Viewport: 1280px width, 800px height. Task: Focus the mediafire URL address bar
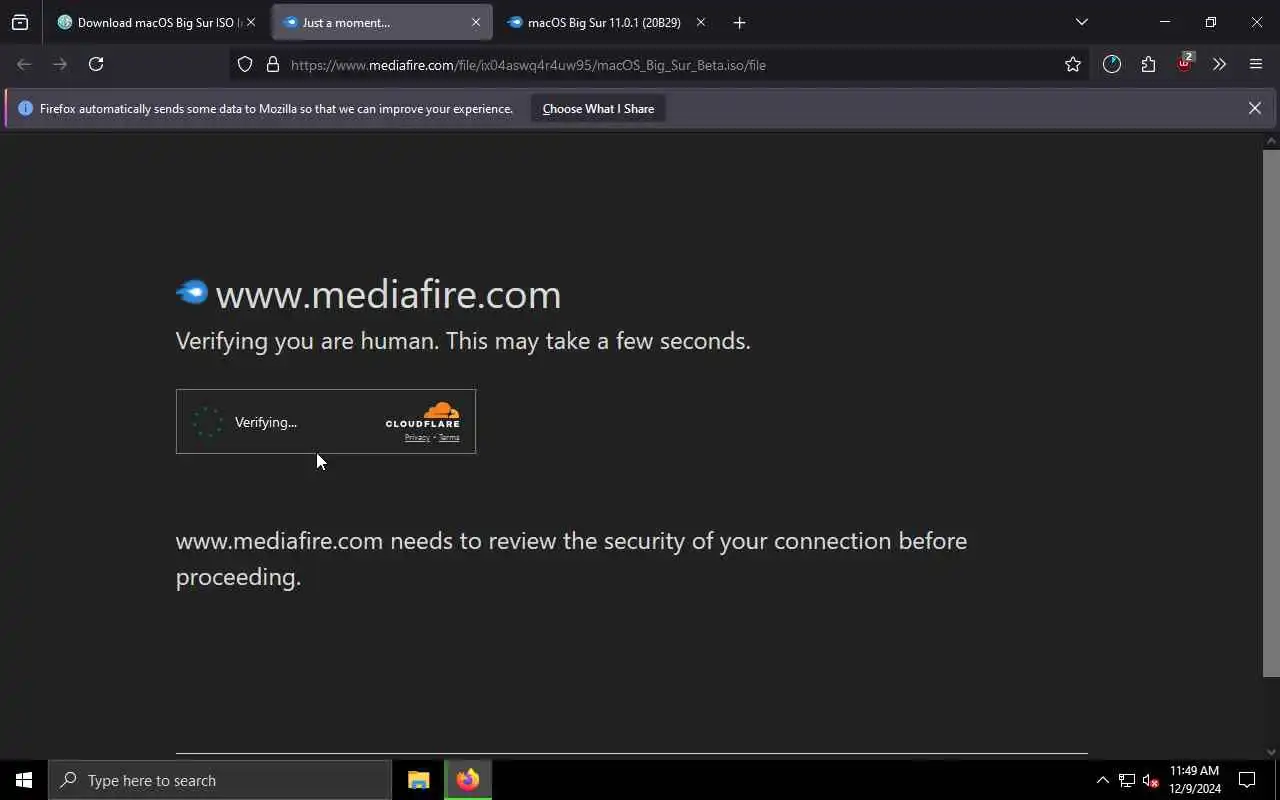[660, 65]
